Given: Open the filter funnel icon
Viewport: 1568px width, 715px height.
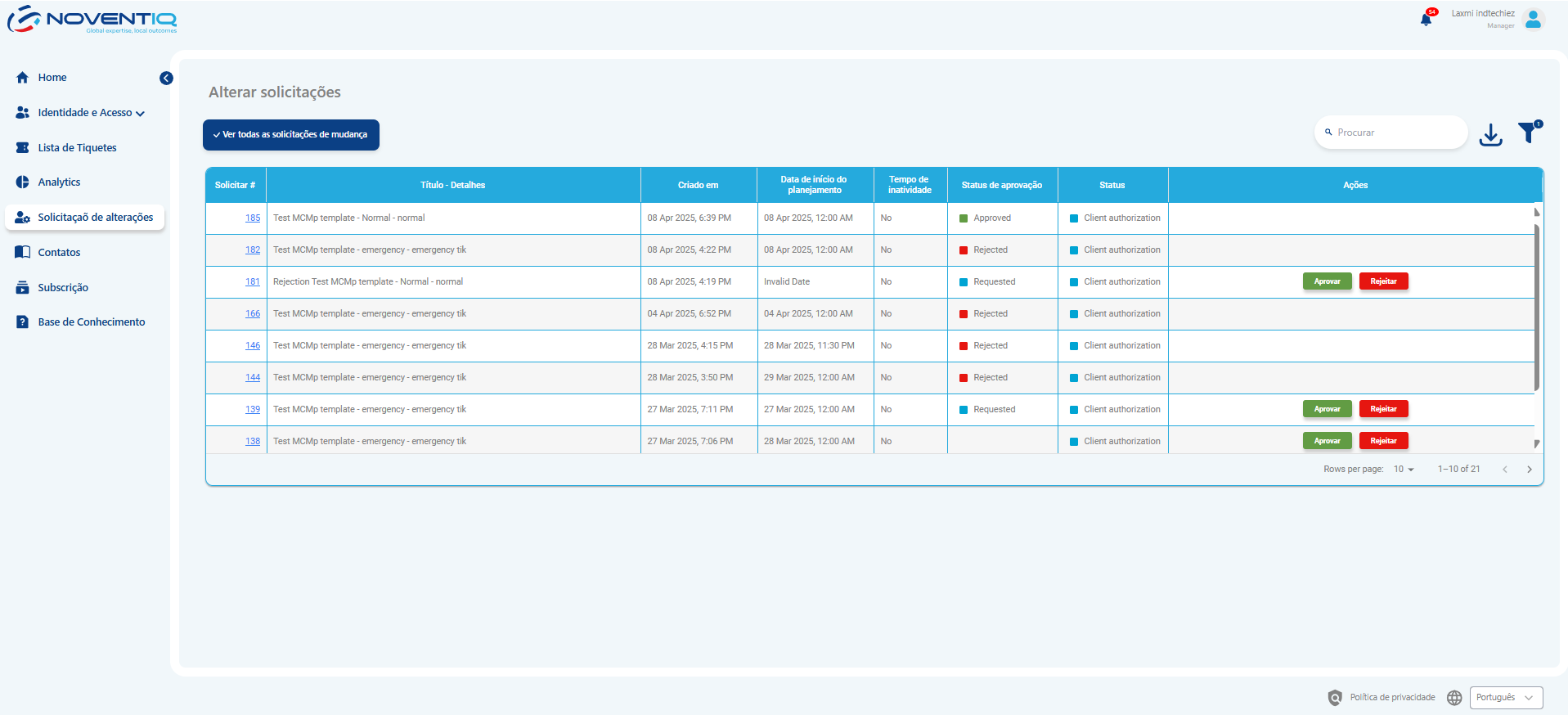Looking at the screenshot, I should pos(1527,133).
